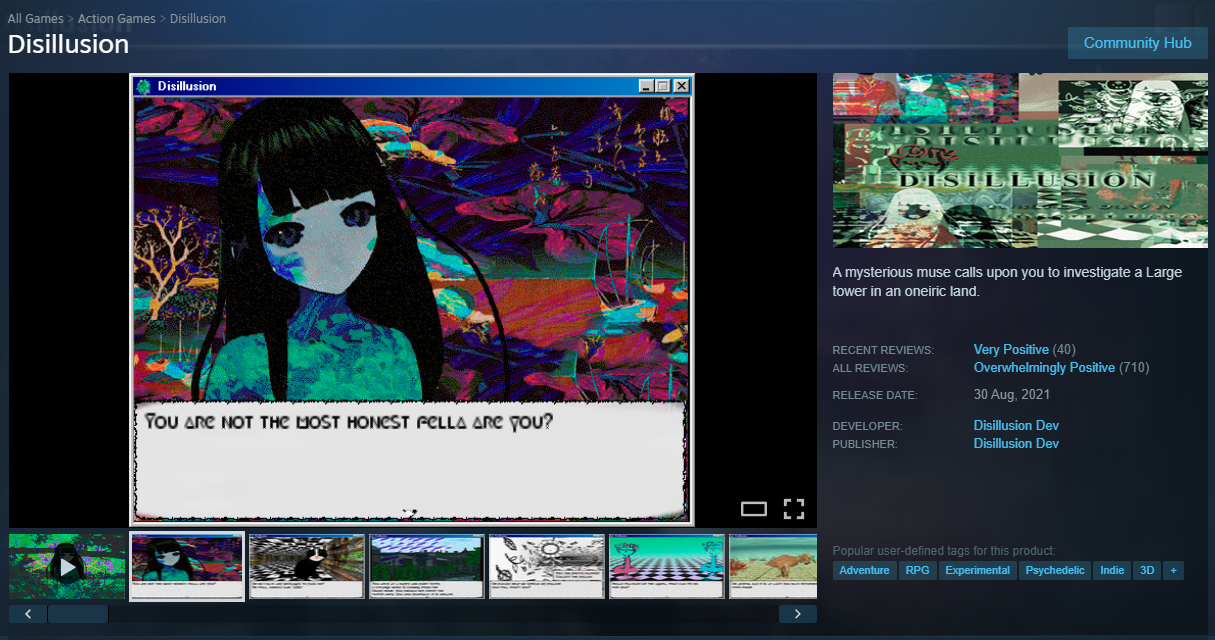The image size is (1215, 640).
Task: Click the Disillusion header capsule image
Action: coord(1020,160)
